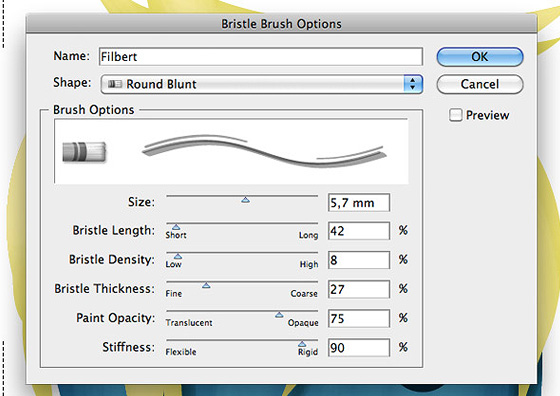This screenshot has height=396, width=560.
Task: Click the Translucent label on Paint Opacity slider
Action: [x=189, y=322]
